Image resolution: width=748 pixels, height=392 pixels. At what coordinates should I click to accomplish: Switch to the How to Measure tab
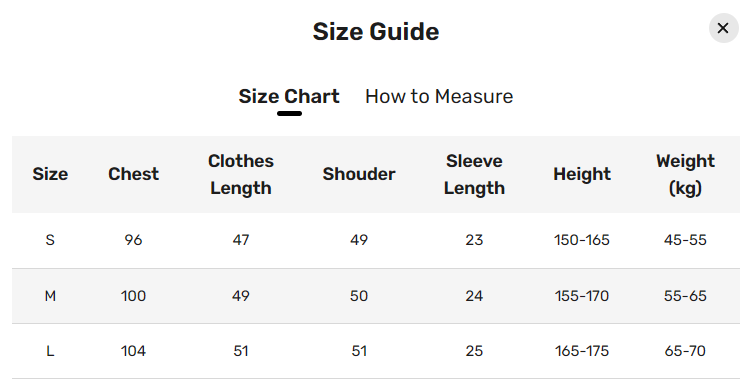click(x=439, y=96)
